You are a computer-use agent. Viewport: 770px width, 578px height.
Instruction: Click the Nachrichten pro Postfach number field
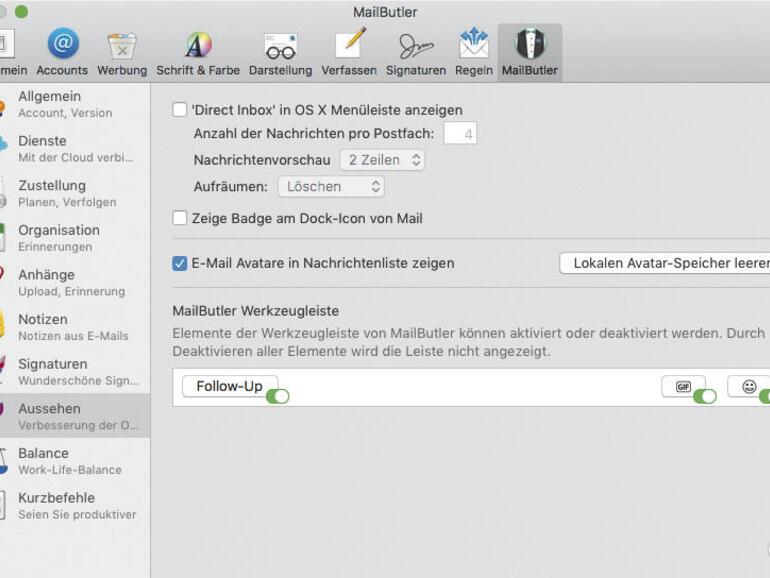(460, 134)
